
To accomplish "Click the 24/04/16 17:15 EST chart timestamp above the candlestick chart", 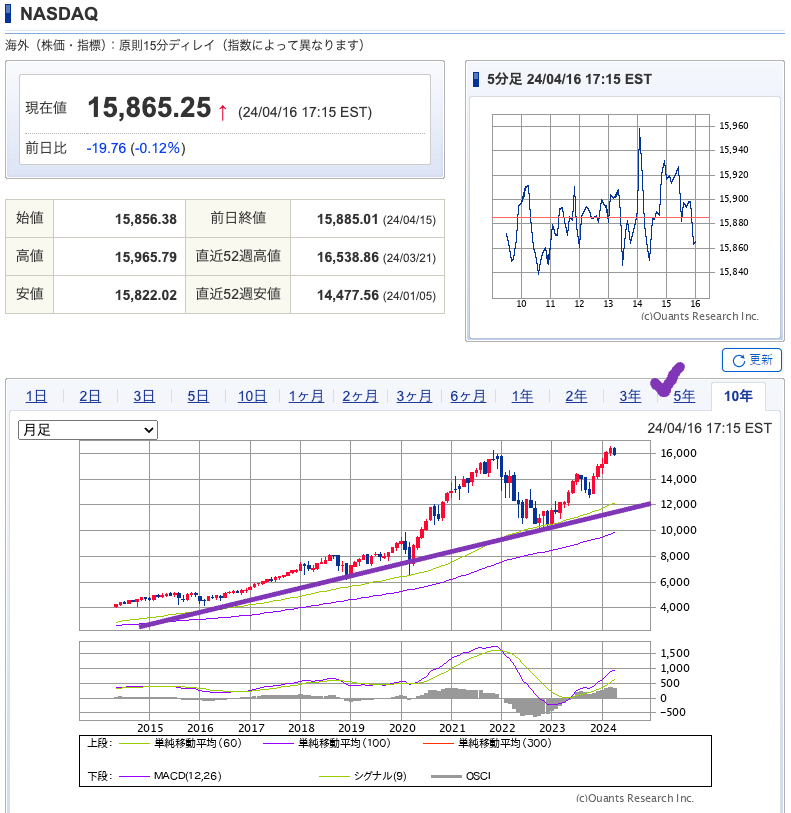I will click(709, 428).
